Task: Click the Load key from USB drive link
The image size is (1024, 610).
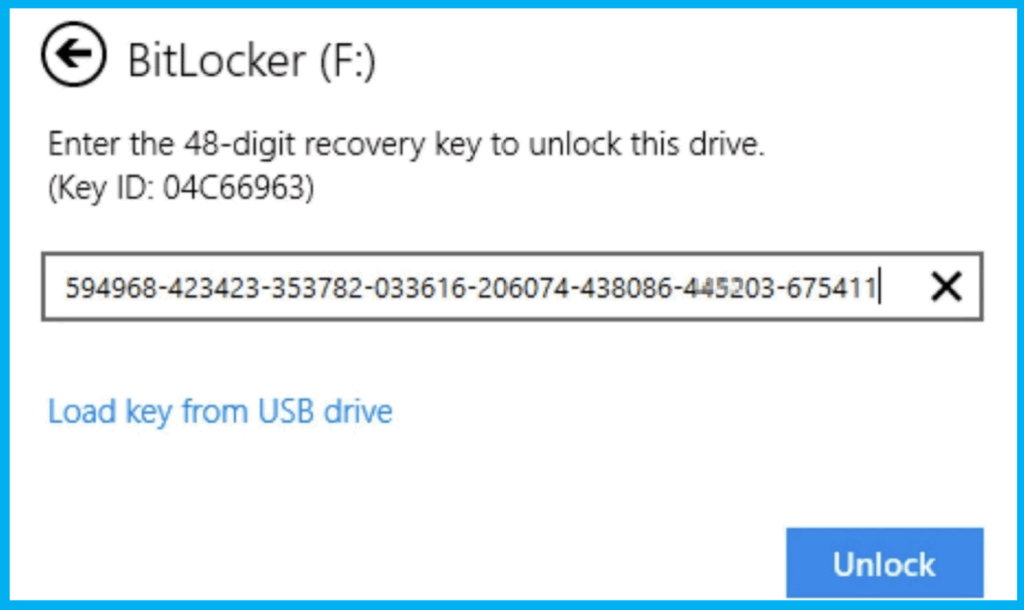Action: tap(219, 410)
